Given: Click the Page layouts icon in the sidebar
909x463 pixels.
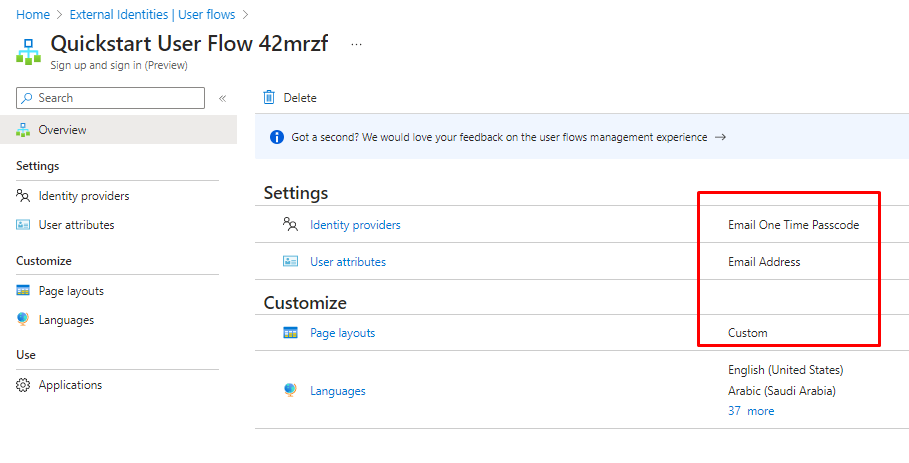Looking at the screenshot, I should tap(23, 291).
